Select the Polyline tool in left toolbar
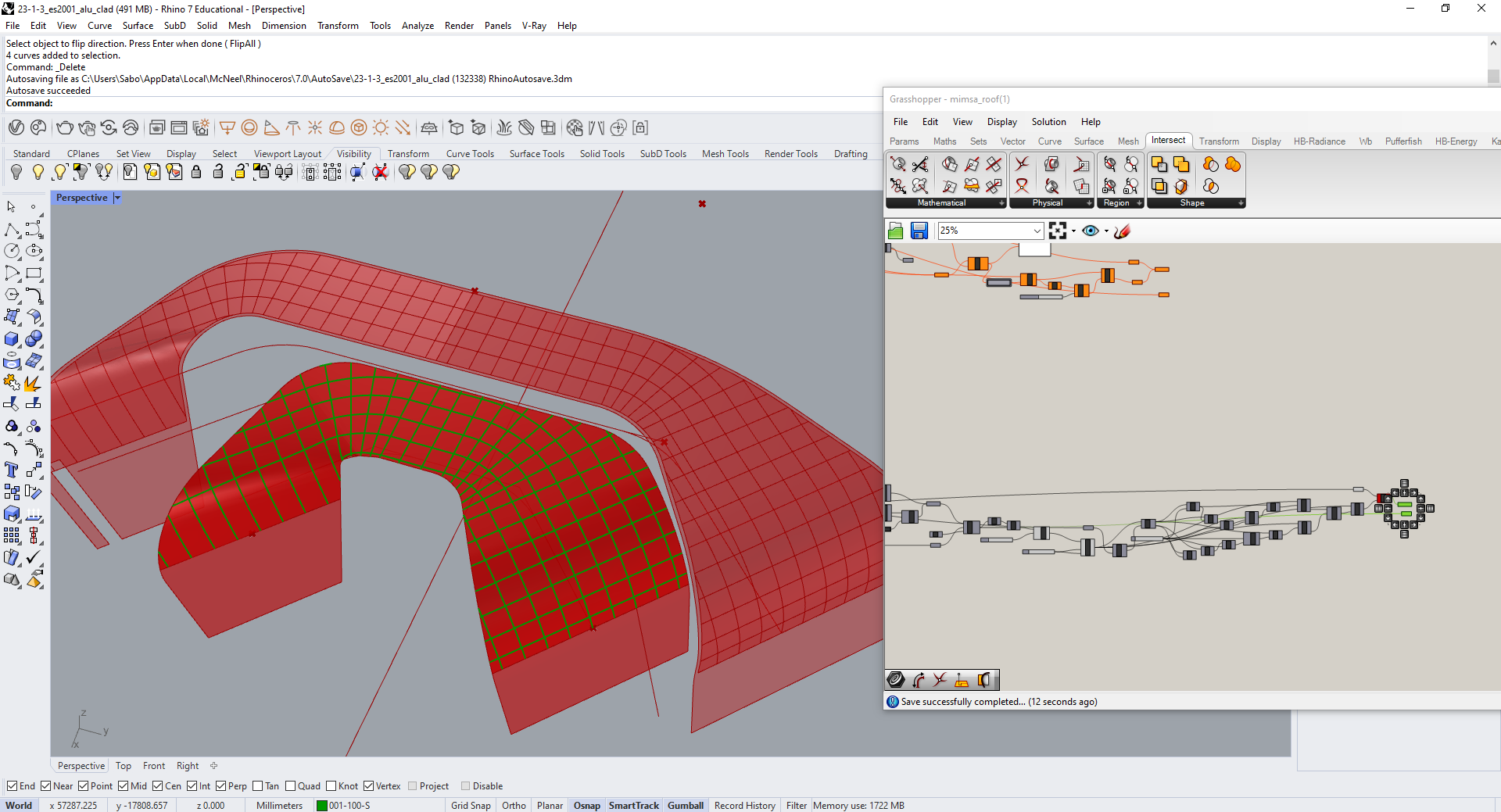 12,229
